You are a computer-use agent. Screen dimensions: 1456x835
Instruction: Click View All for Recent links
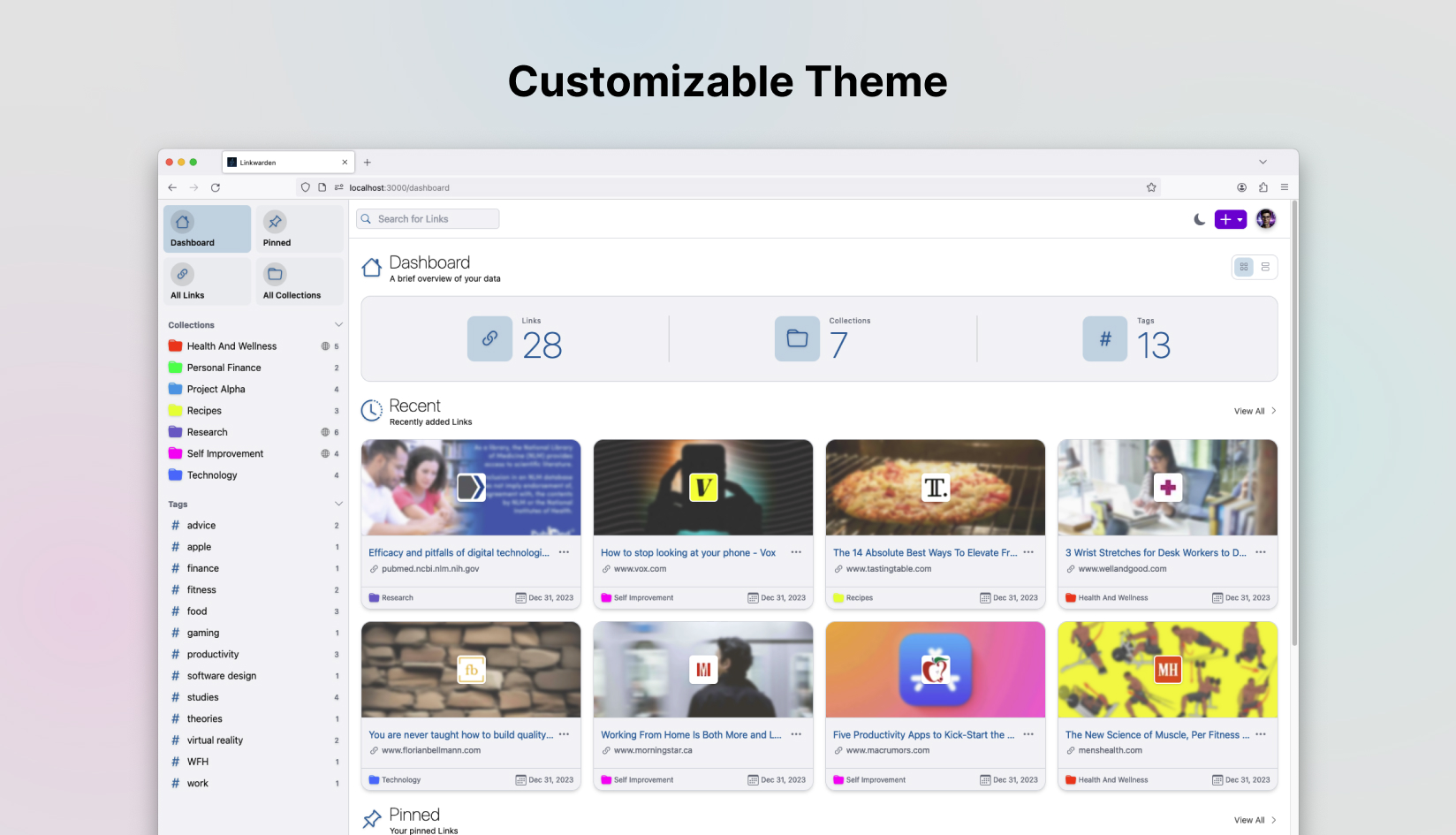tap(1255, 411)
